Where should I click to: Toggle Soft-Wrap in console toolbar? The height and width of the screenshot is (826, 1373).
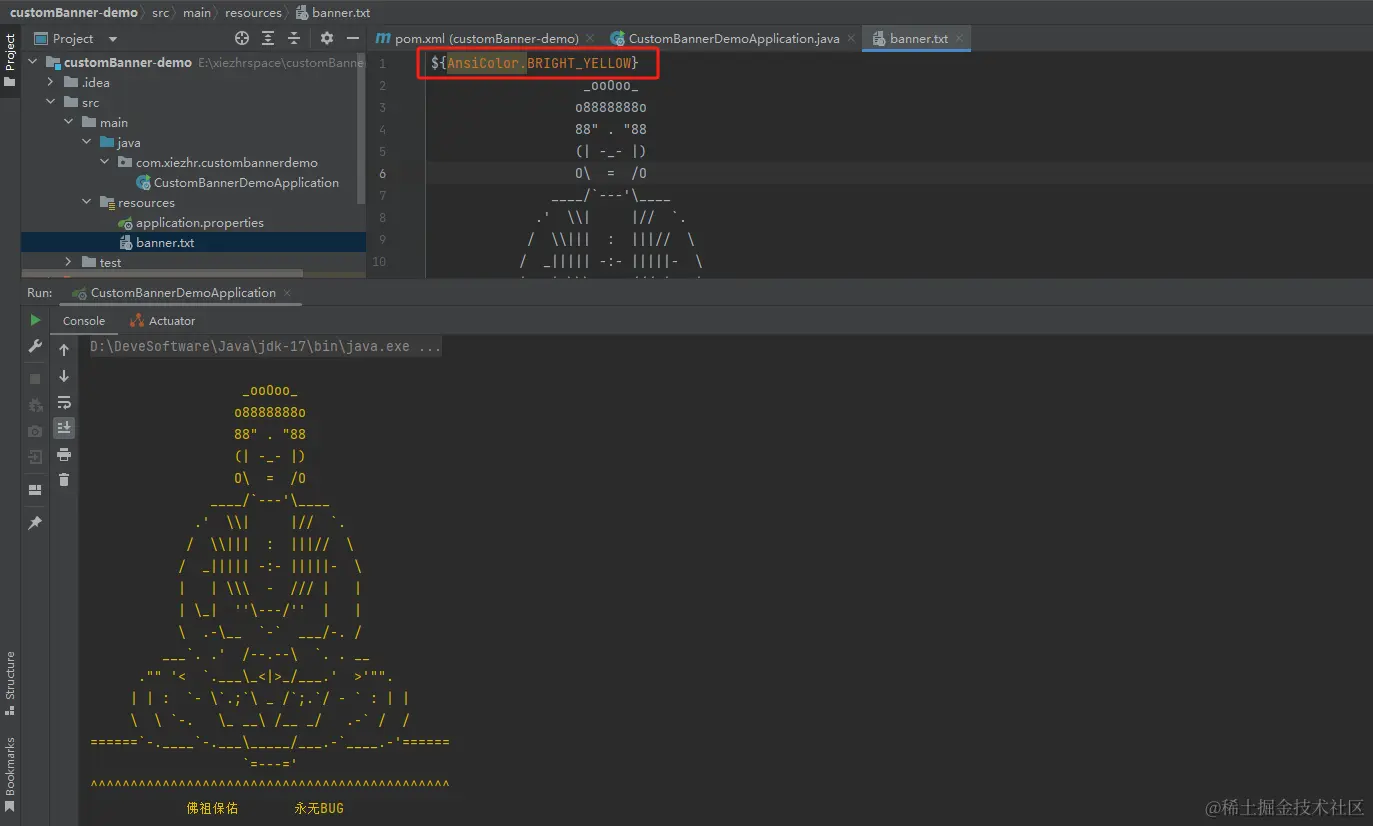click(x=64, y=402)
